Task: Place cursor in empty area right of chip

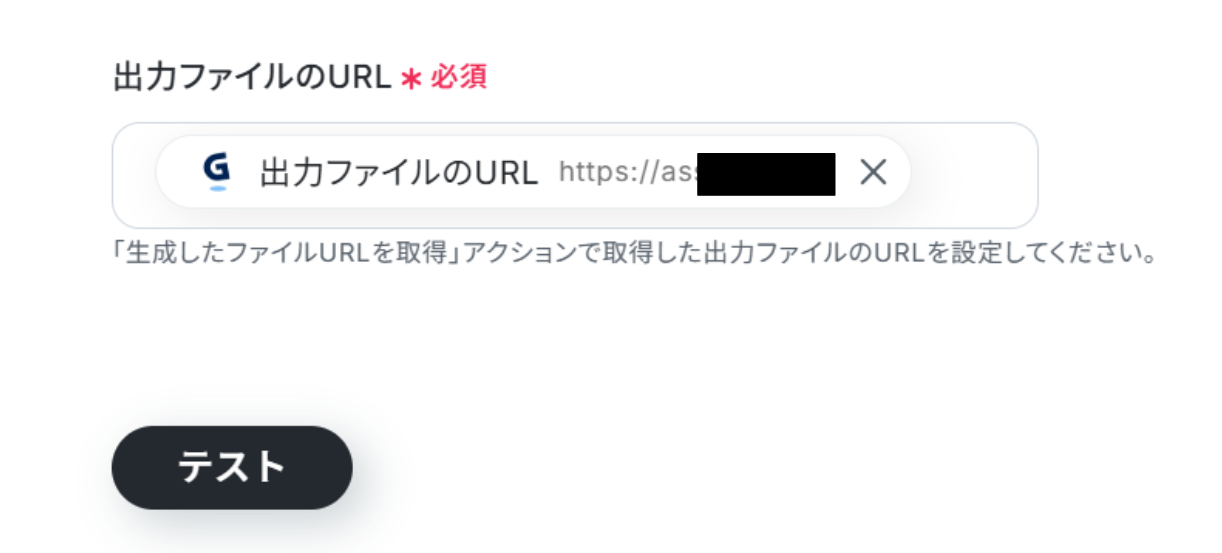Action: pos(973,175)
